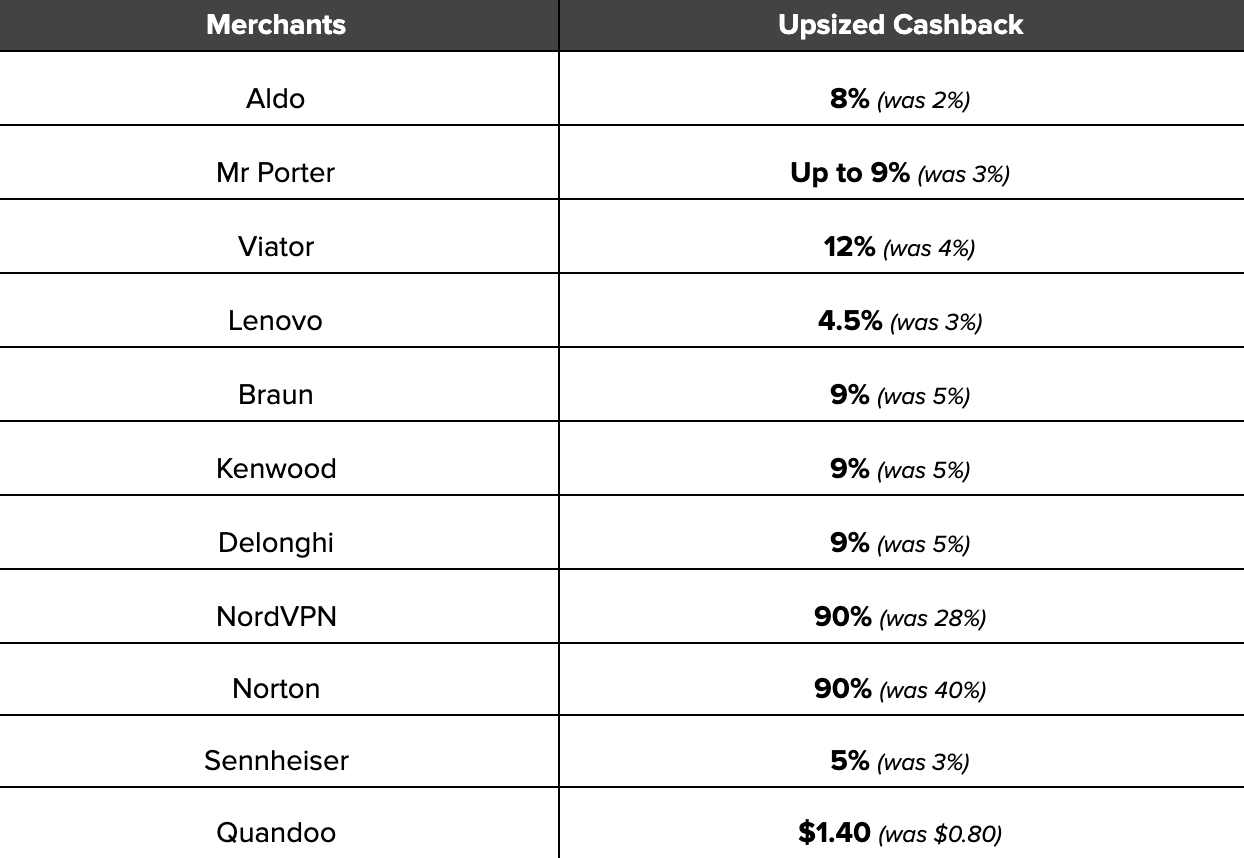Image resolution: width=1244 pixels, height=858 pixels.
Task: Open the Kenwood merchant entry
Action: (276, 469)
